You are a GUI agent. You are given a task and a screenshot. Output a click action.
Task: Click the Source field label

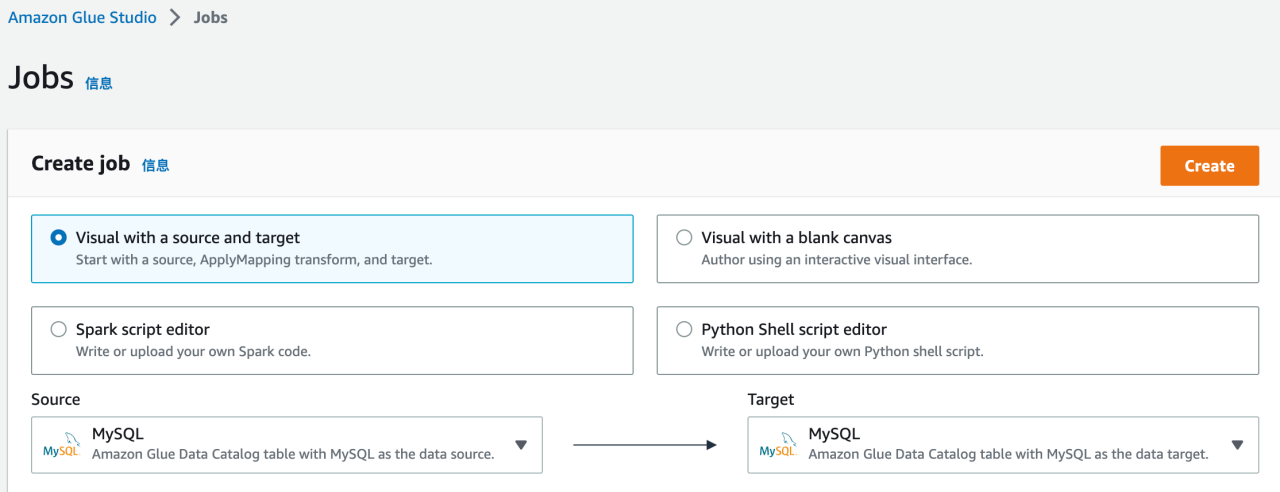55,399
